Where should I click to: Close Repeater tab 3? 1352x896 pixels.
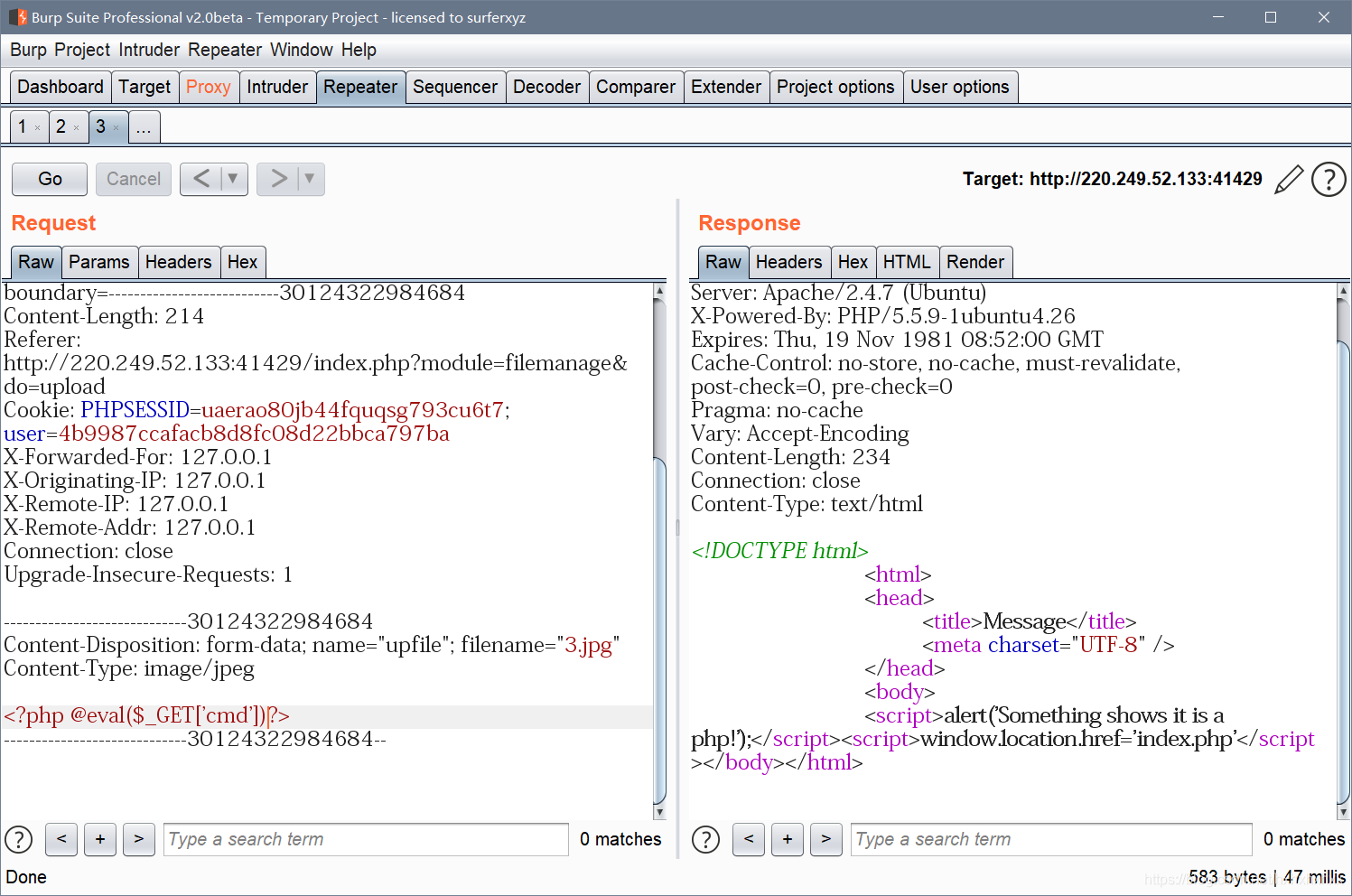click(116, 128)
